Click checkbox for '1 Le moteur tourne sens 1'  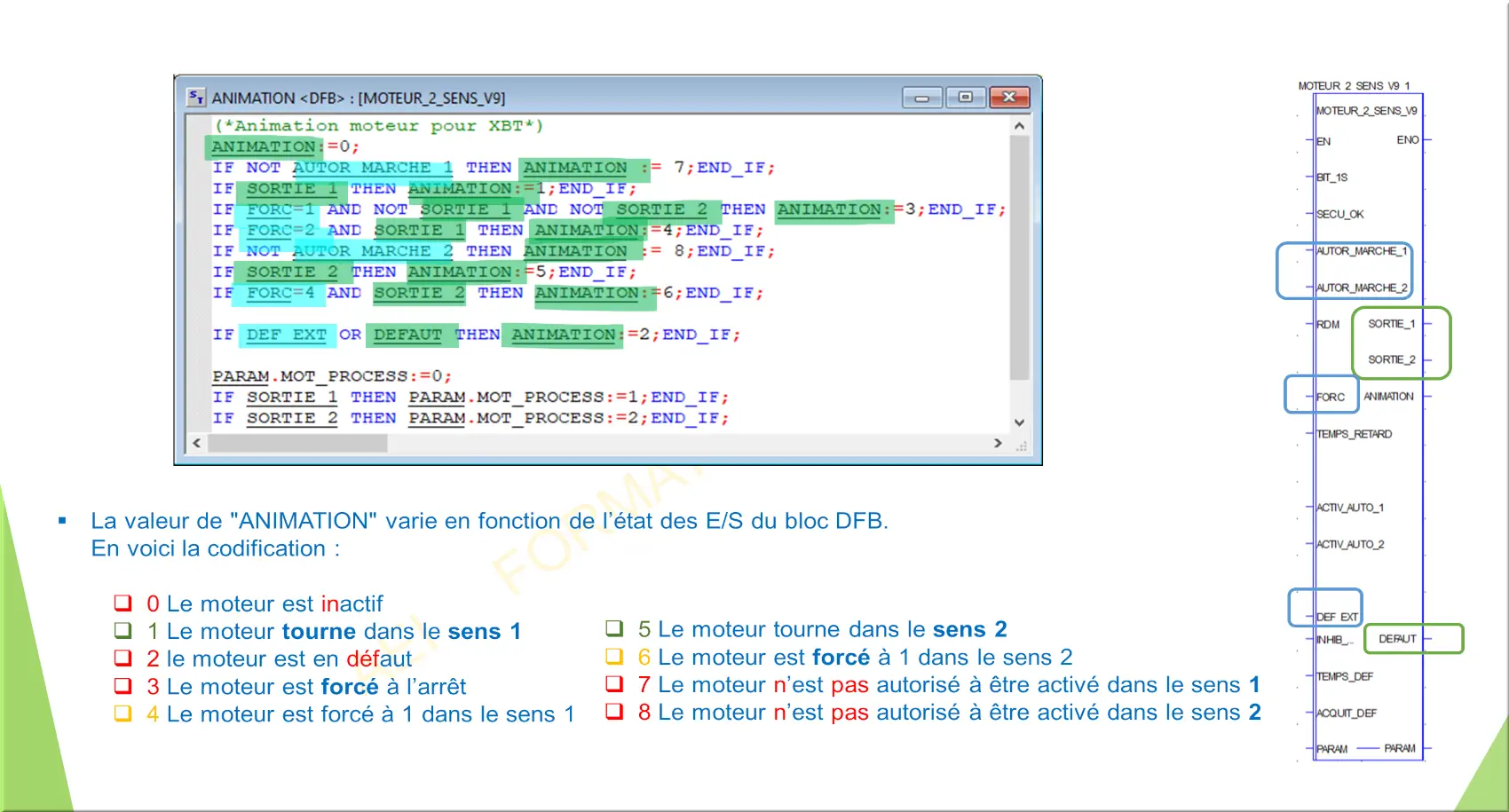122,631
